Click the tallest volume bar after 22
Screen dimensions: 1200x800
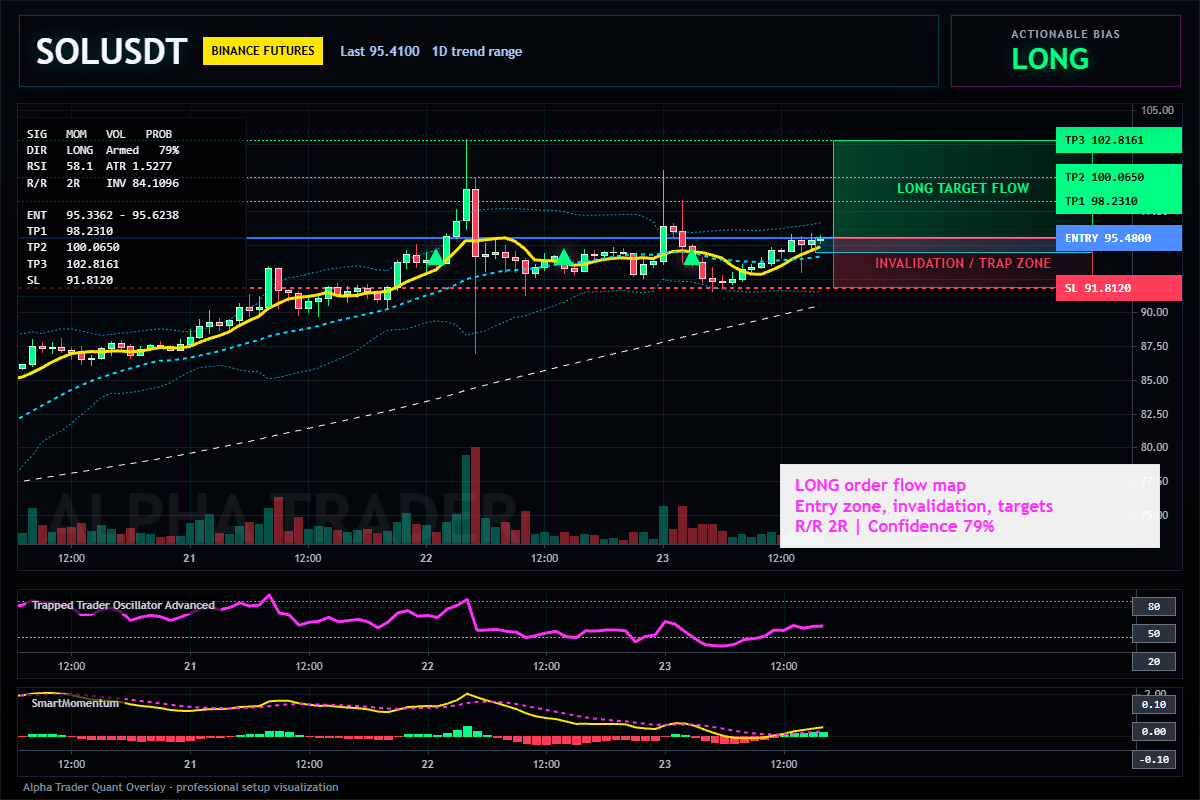[476, 496]
